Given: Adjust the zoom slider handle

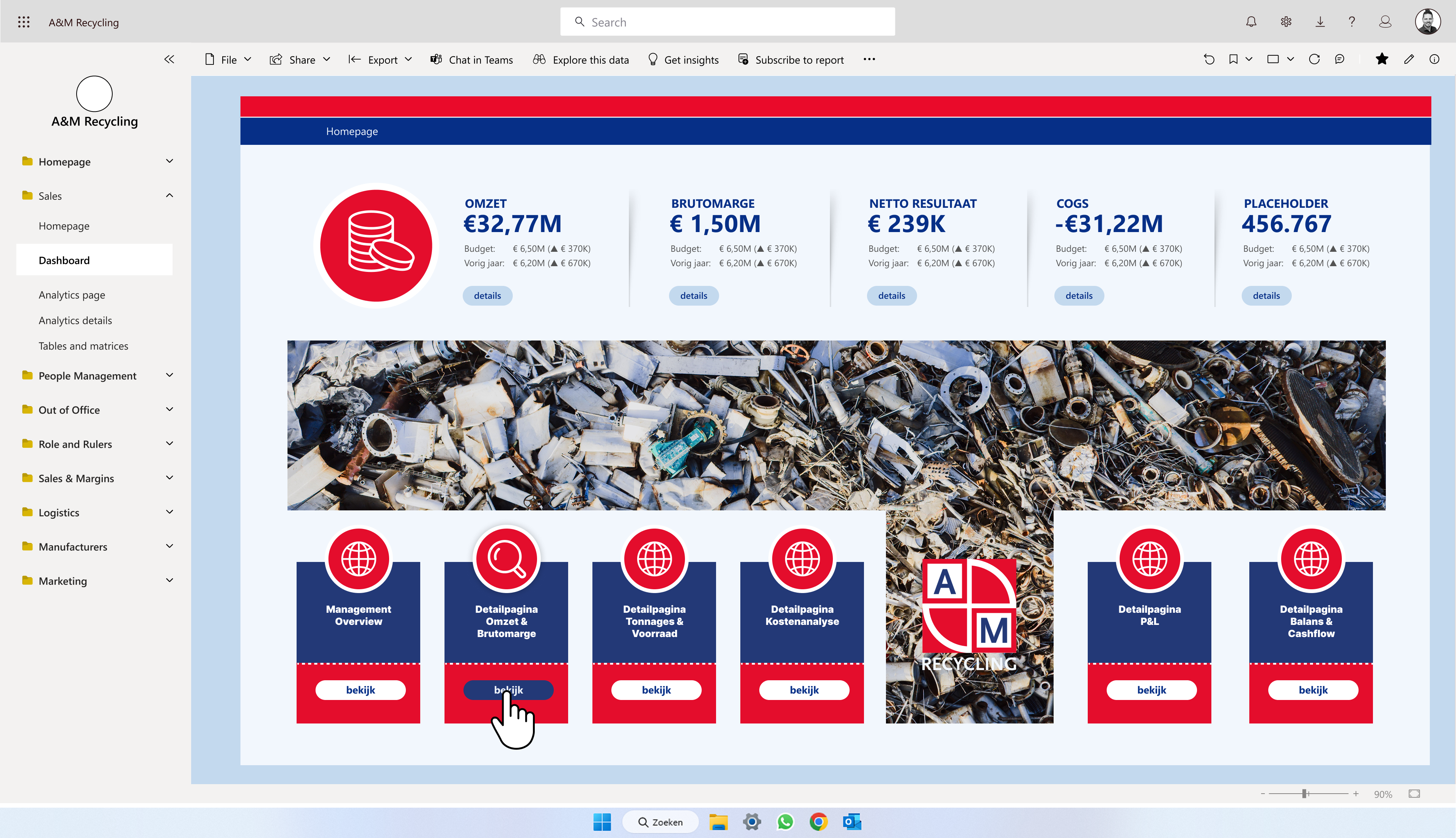Looking at the screenshot, I should click(x=1305, y=794).
